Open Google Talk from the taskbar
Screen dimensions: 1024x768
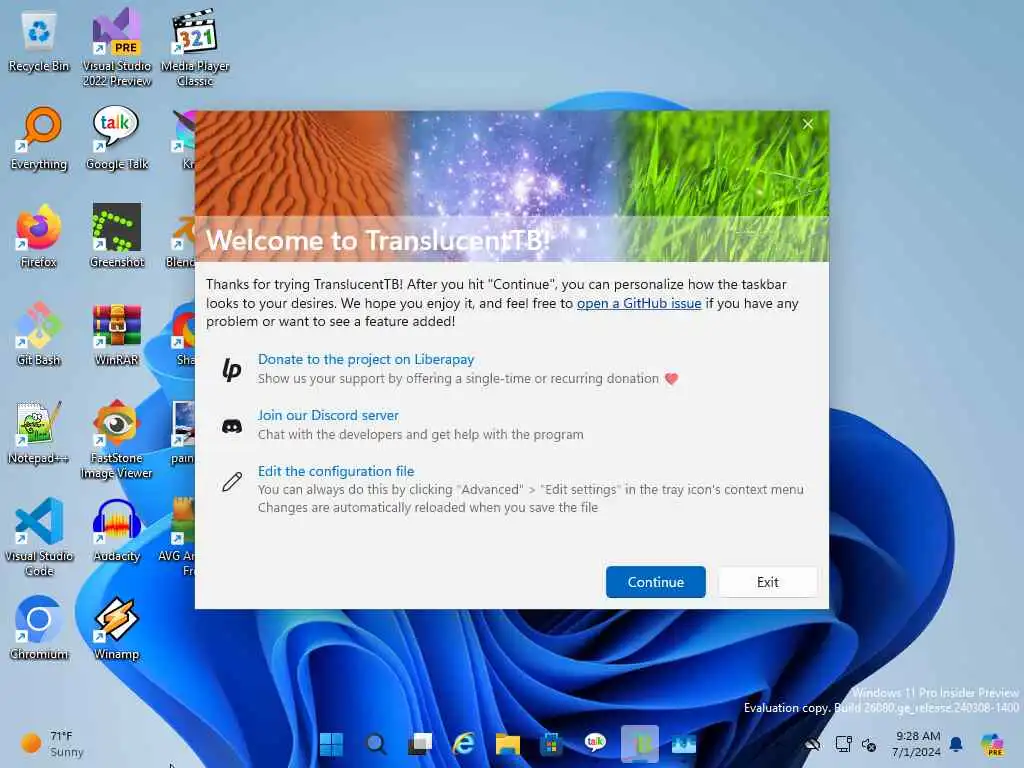595,744
